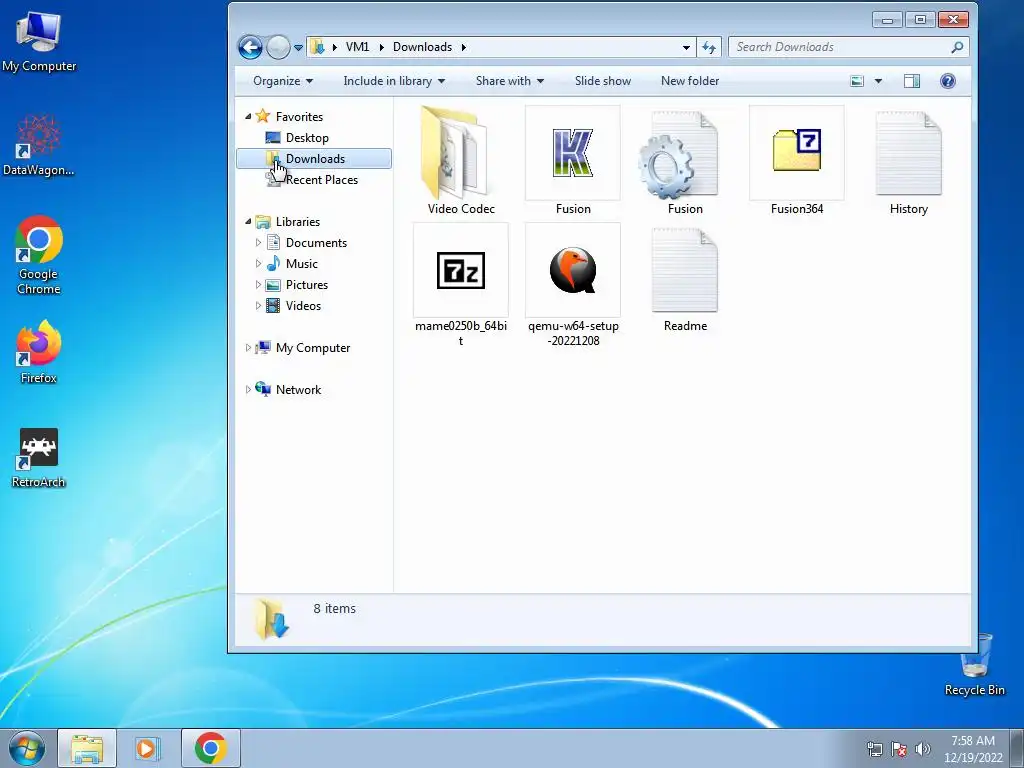Select the History text file
Screen dimensions: 1024x768
coord(908,162)
